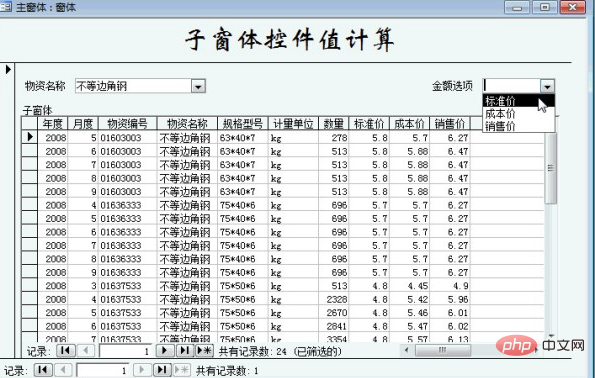Click sale price cell 6.01

450,313
